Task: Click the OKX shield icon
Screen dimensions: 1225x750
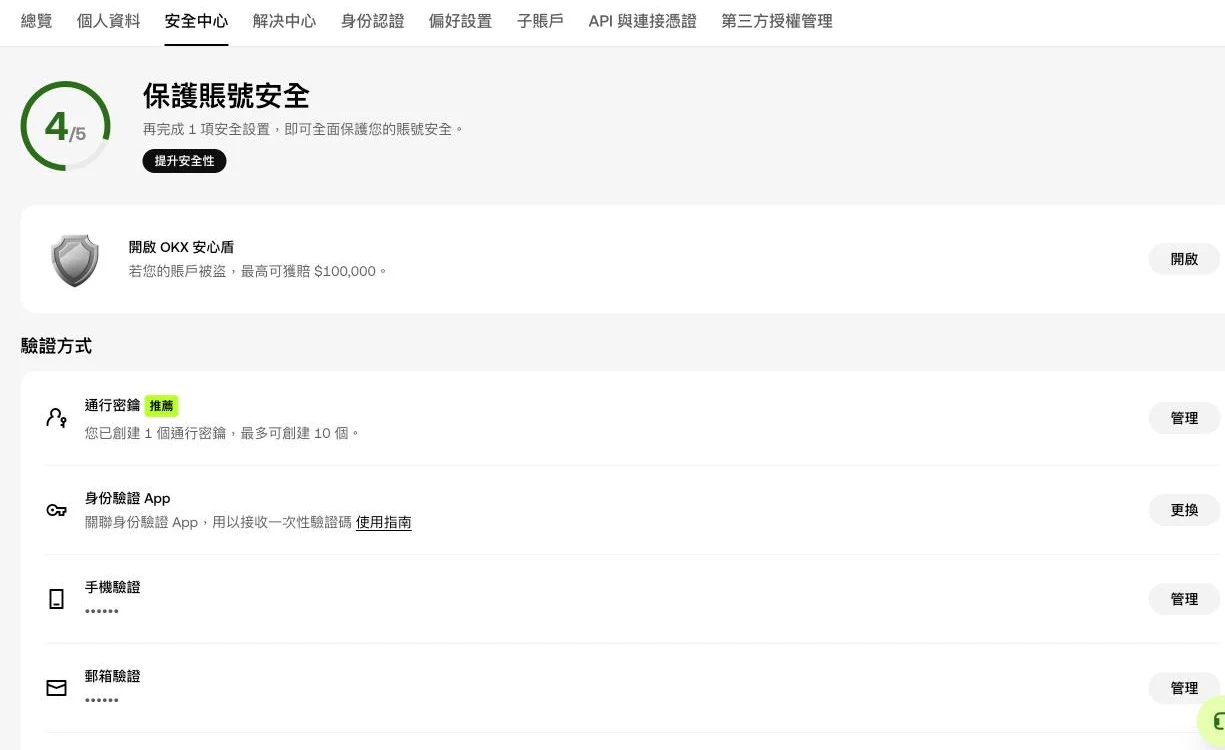Action: click(x=75, y=260)
